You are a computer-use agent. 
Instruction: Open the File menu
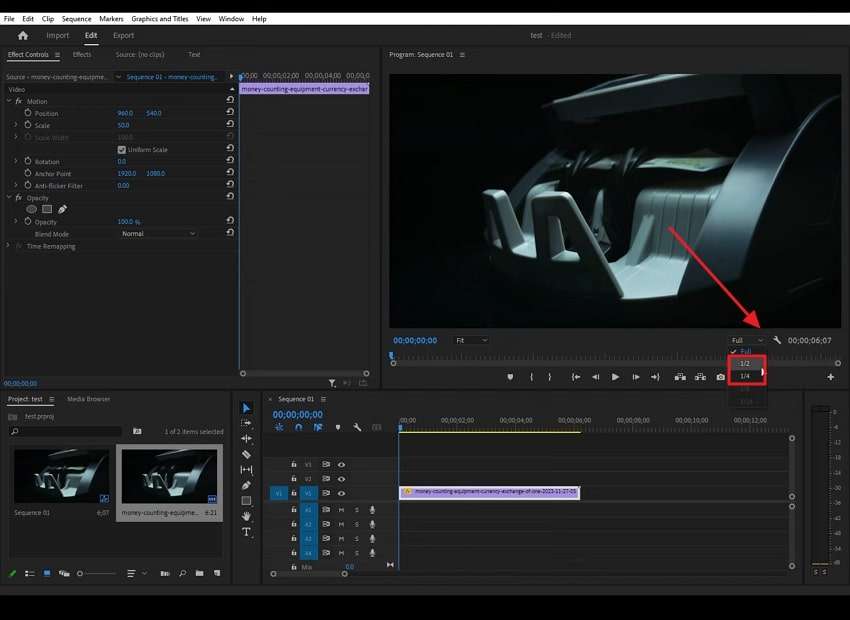(x=9, y=18)
